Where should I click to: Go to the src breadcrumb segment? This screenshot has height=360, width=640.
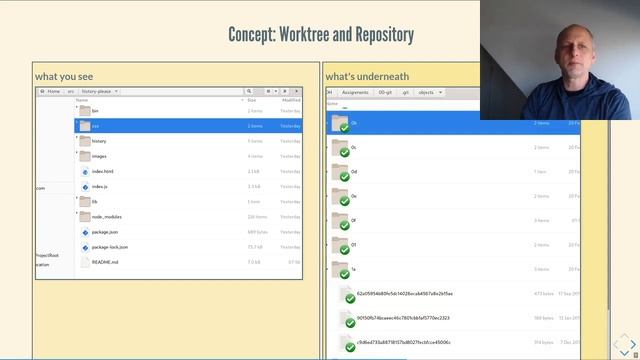71,91
